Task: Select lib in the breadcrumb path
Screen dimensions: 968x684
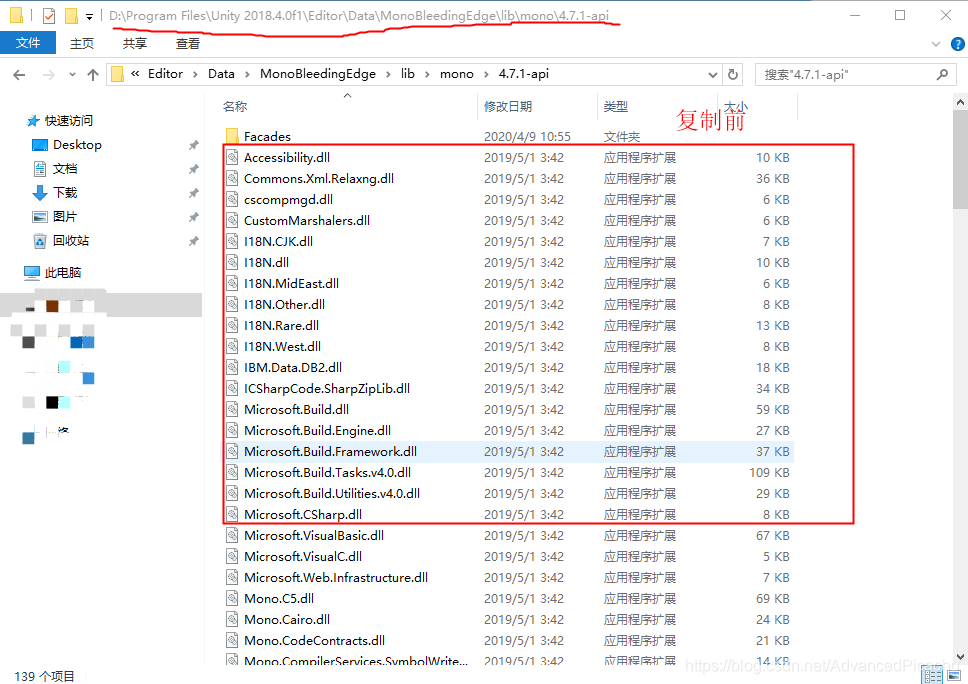Action: click(407, 74)
